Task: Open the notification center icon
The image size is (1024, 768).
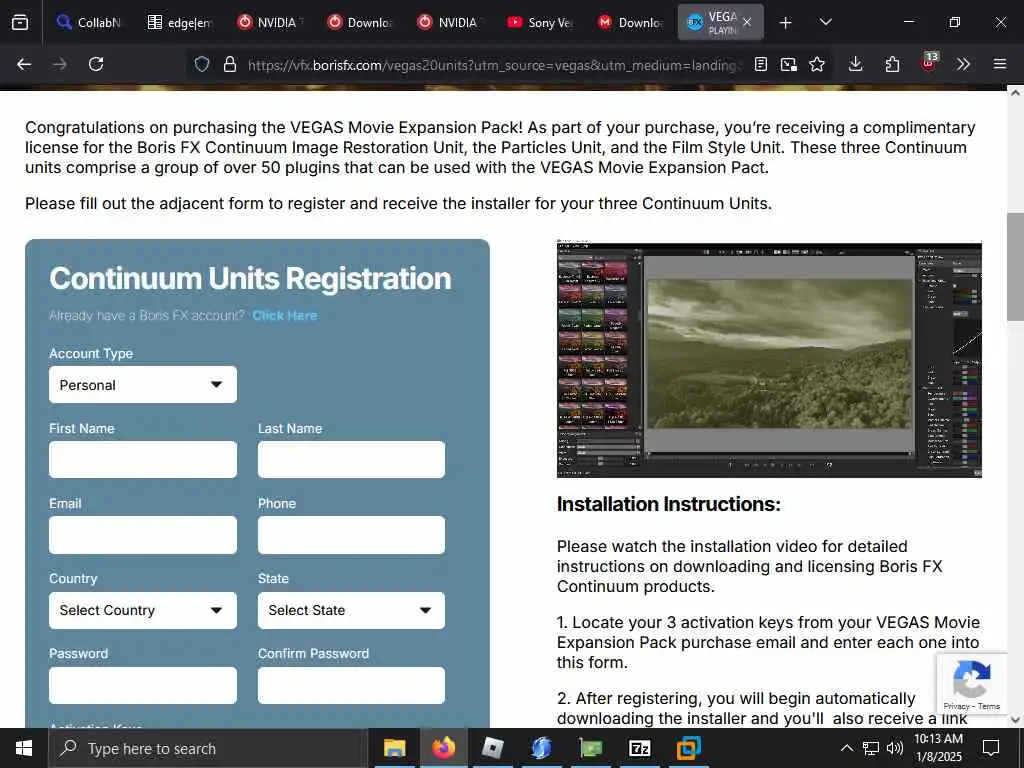Action: coord(991,748)
